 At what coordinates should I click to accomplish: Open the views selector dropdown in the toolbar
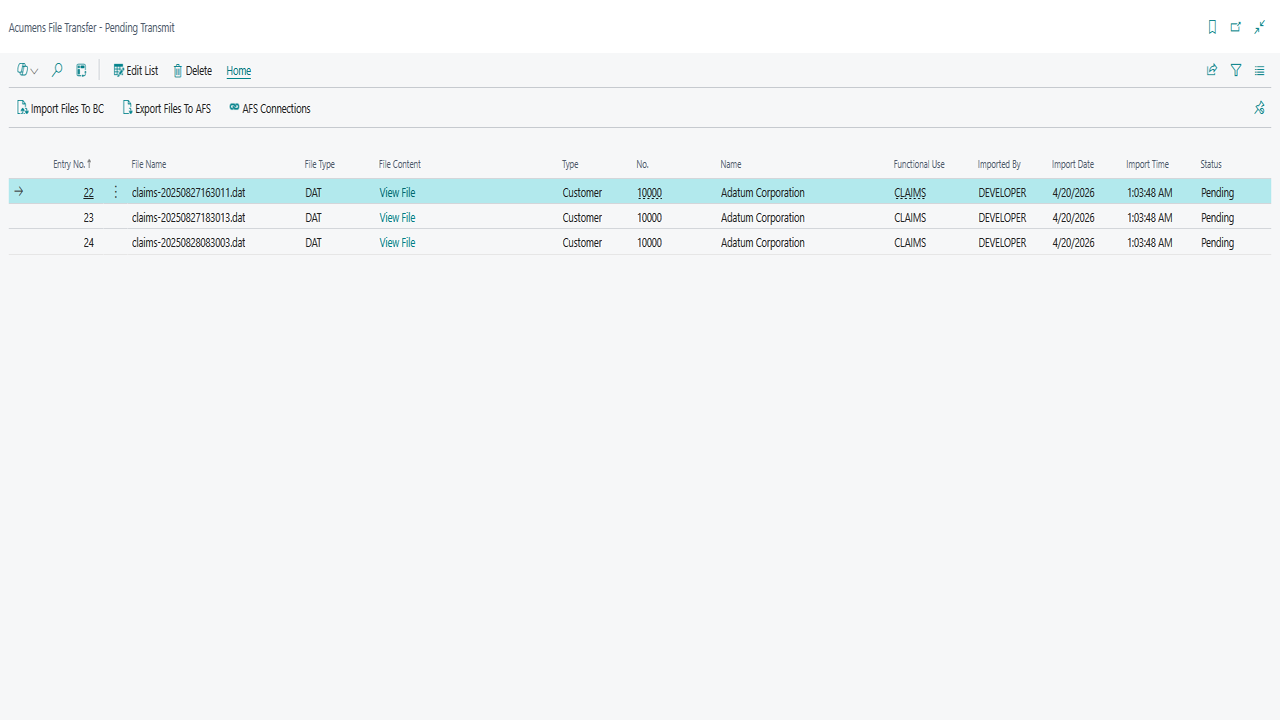(x=28, y=71)
